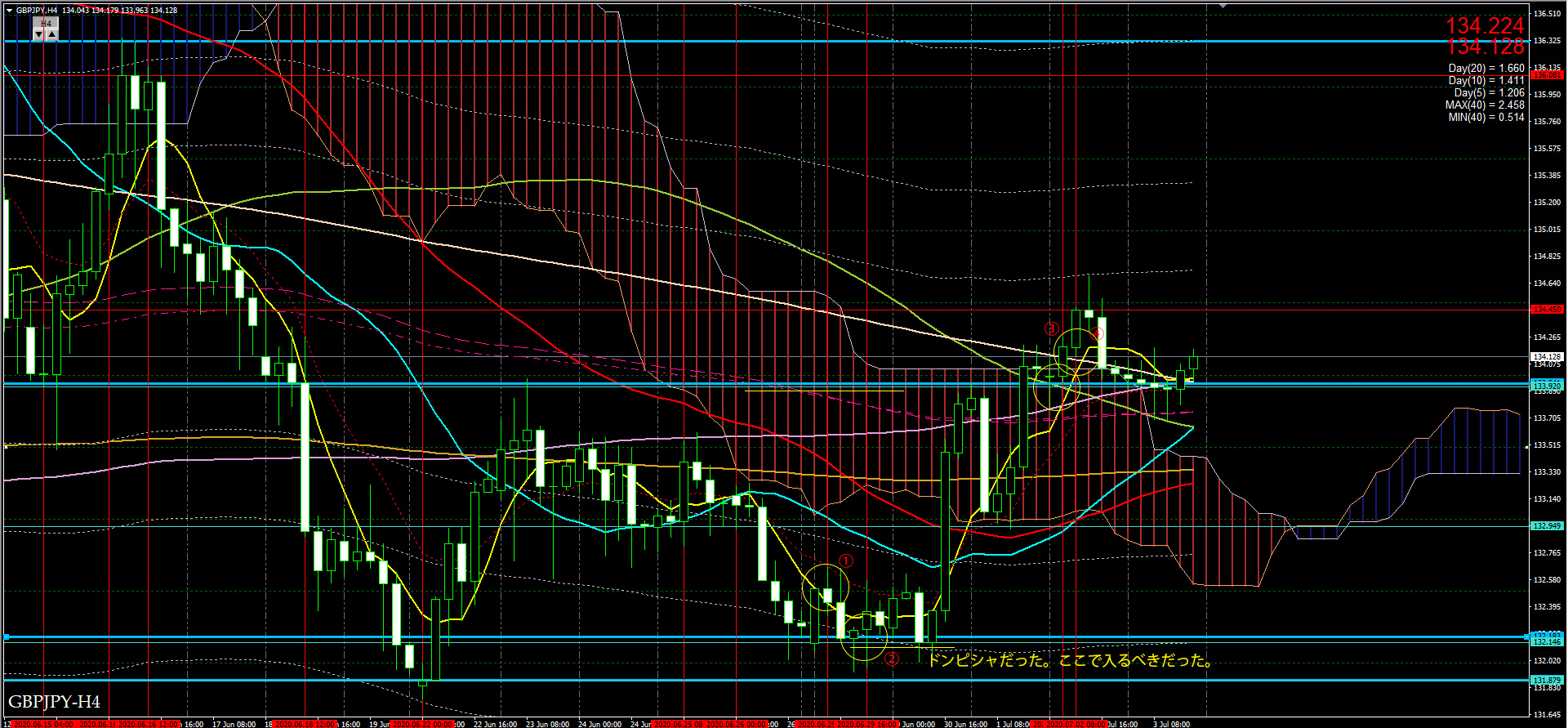Select the yellow Japanese annotation text

[x=1070, y=660]
